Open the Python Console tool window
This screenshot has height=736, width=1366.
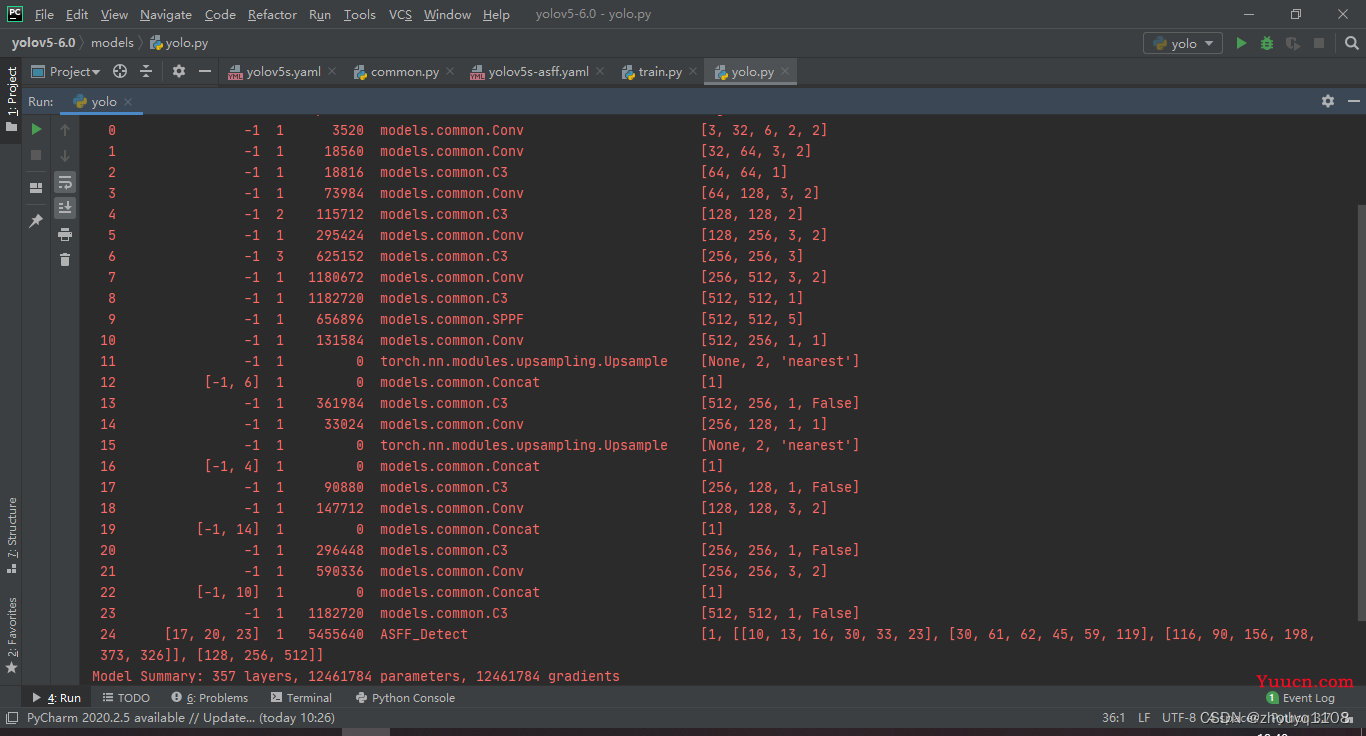pyautogui.click(x=403, y=698)
